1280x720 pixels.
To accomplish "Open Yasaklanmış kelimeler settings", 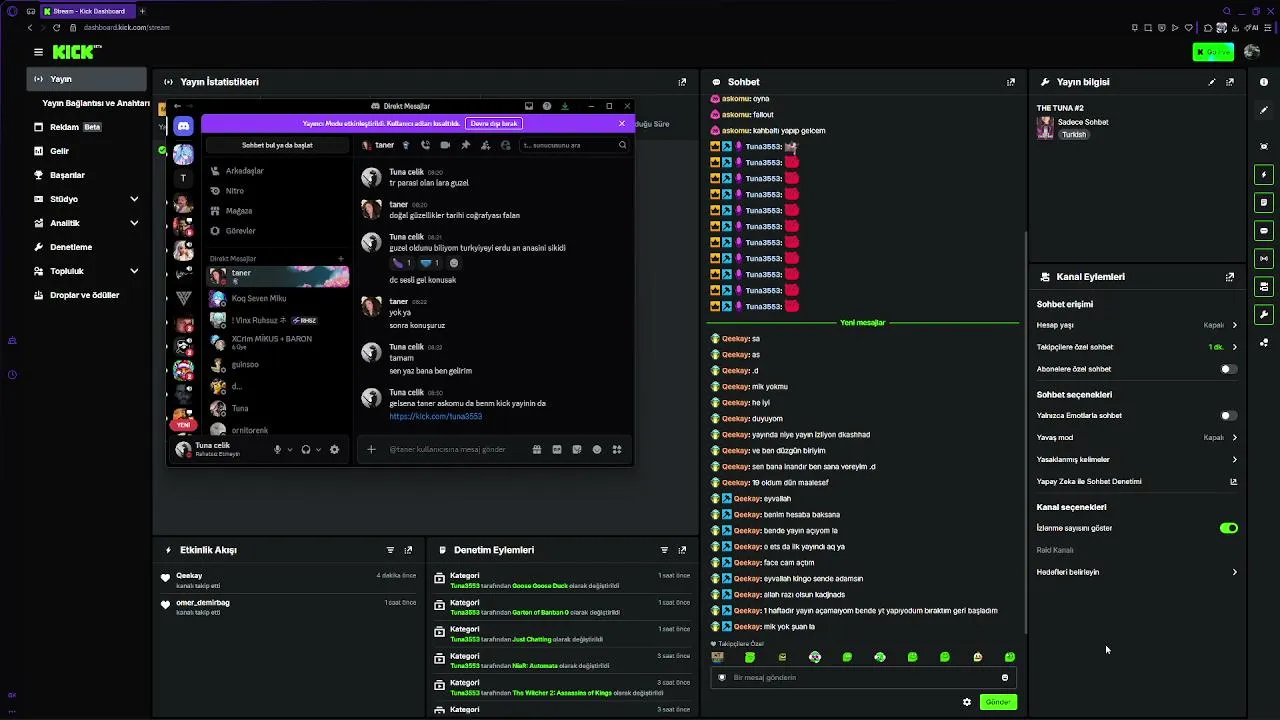I will pos(1137,460).
